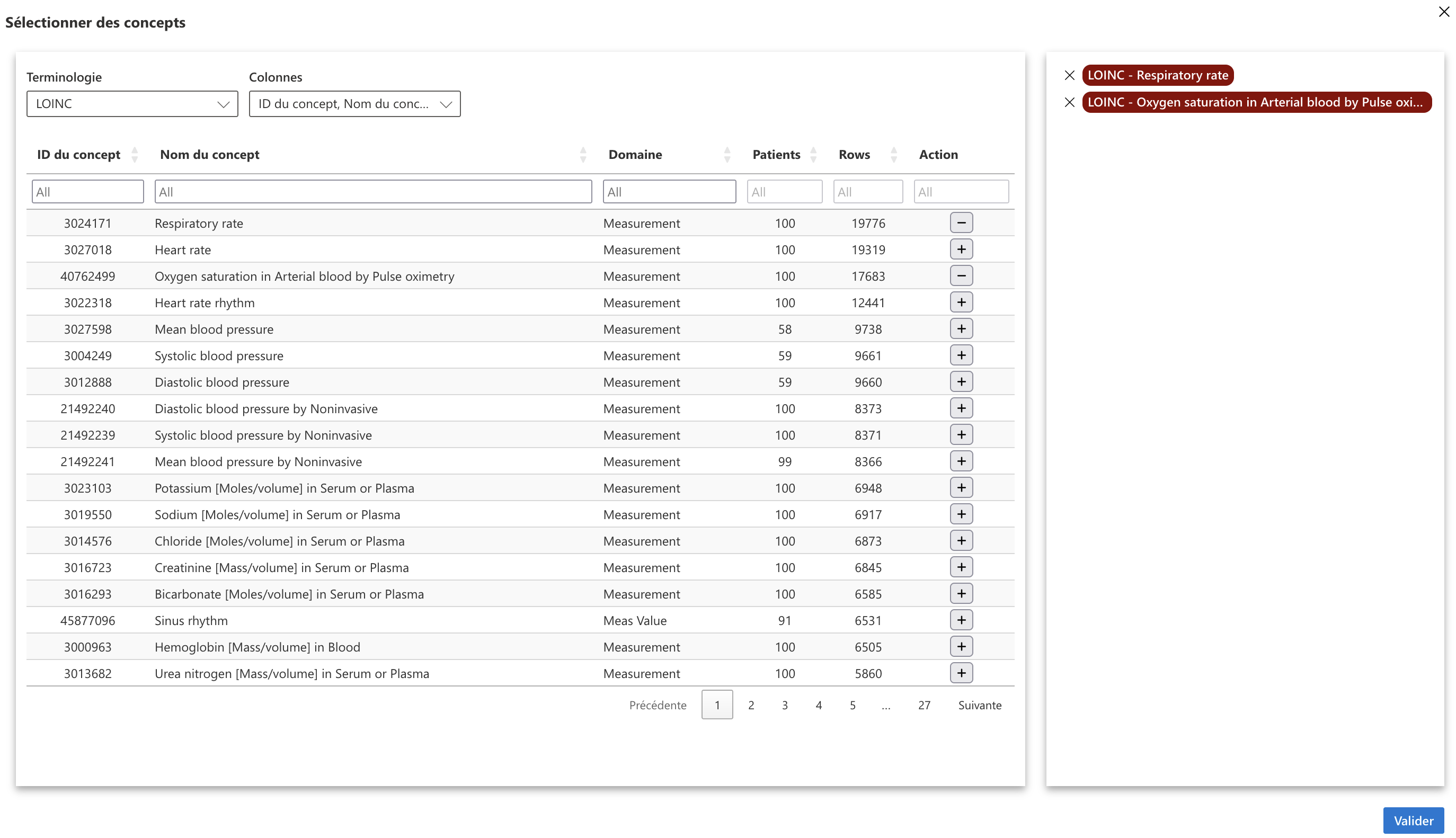Remove the LOINC - Oxygen saturation tag
Screen dimensions: 1456x838
pyautogui.click(x=1069, y=102)
